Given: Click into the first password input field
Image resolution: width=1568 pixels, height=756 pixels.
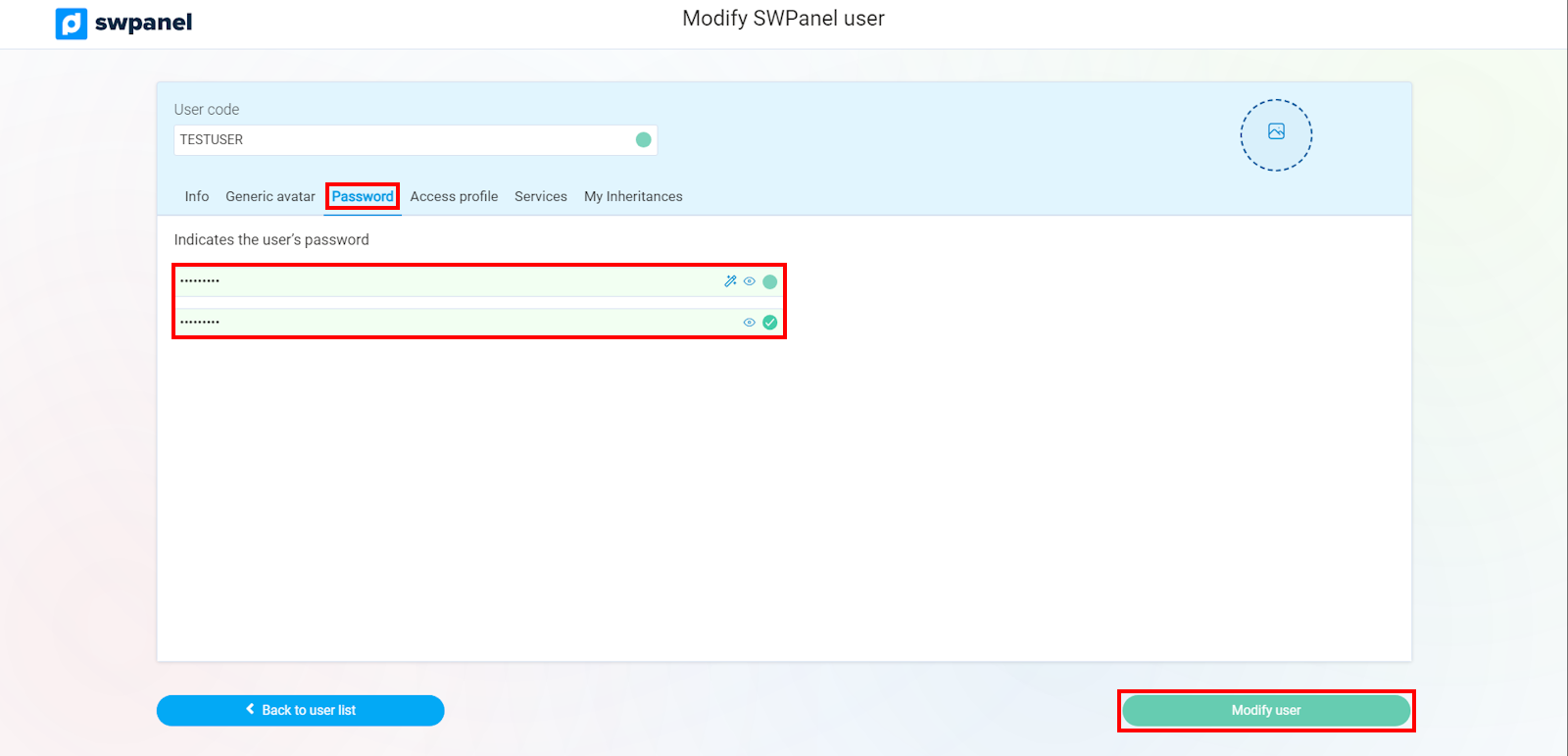Looking at the screenshot, I should pyautogui.click(x=441, y=282).
